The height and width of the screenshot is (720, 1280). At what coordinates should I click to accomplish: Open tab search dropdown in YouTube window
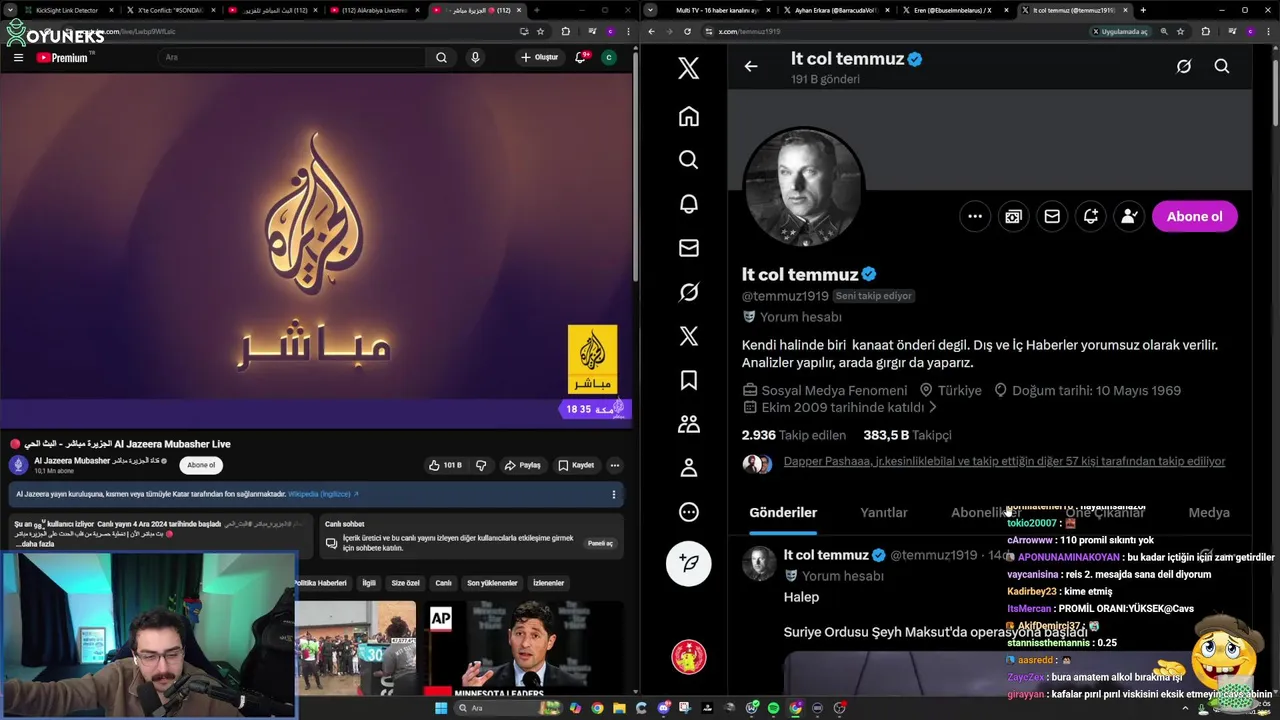[10, 10]
